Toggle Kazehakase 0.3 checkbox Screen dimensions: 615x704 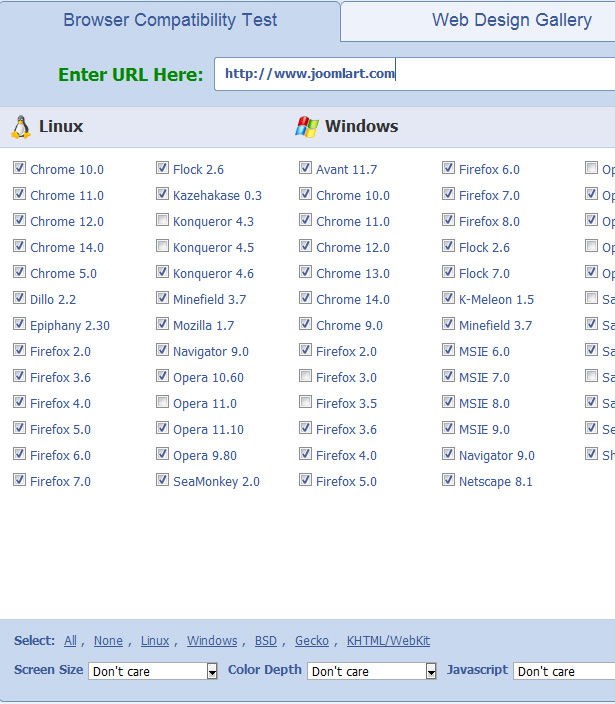[162, 194]
